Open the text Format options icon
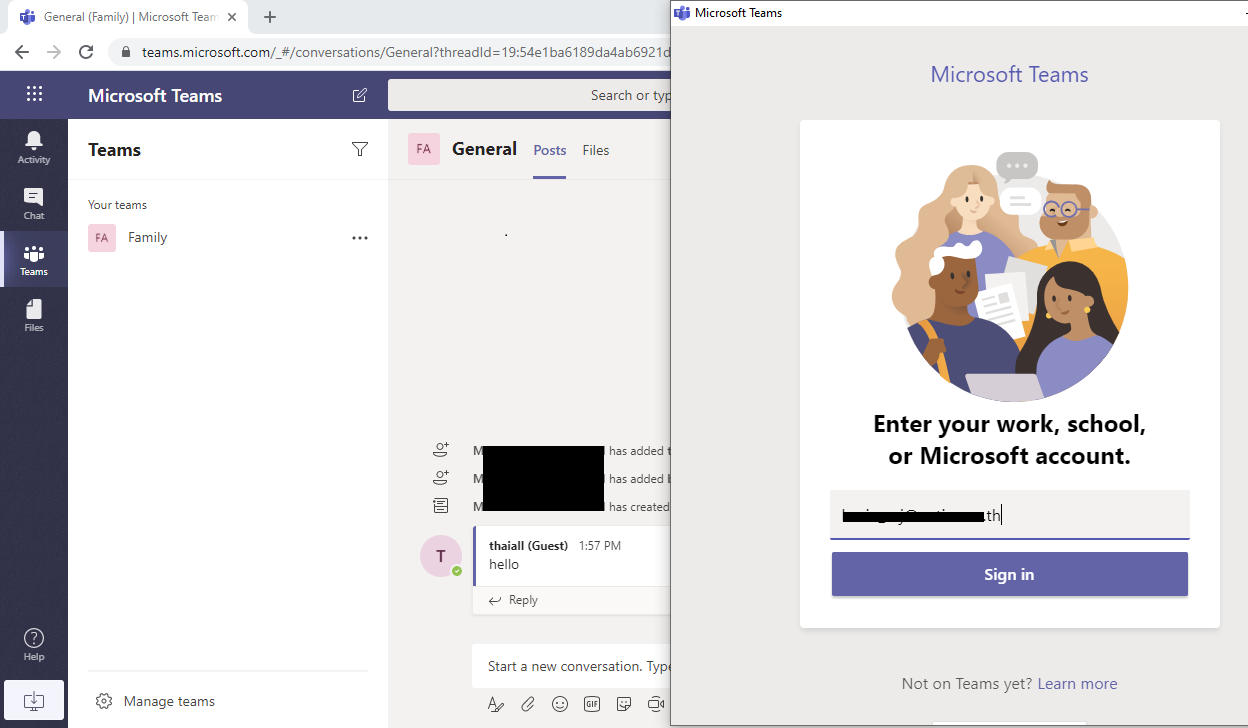Viewport: 1248px width, 728px height. pyautogui.click(x=495, y=704)
